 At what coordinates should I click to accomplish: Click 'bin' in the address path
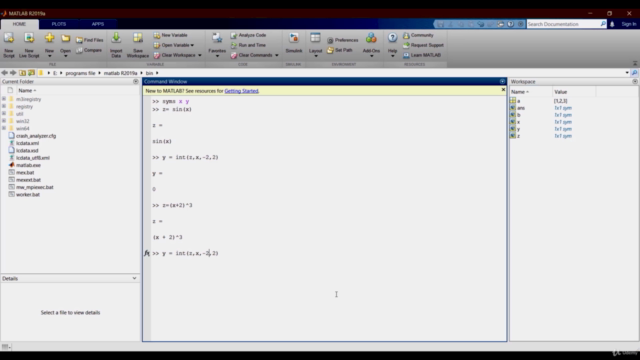pyautogui.click(x=149, y=73)
